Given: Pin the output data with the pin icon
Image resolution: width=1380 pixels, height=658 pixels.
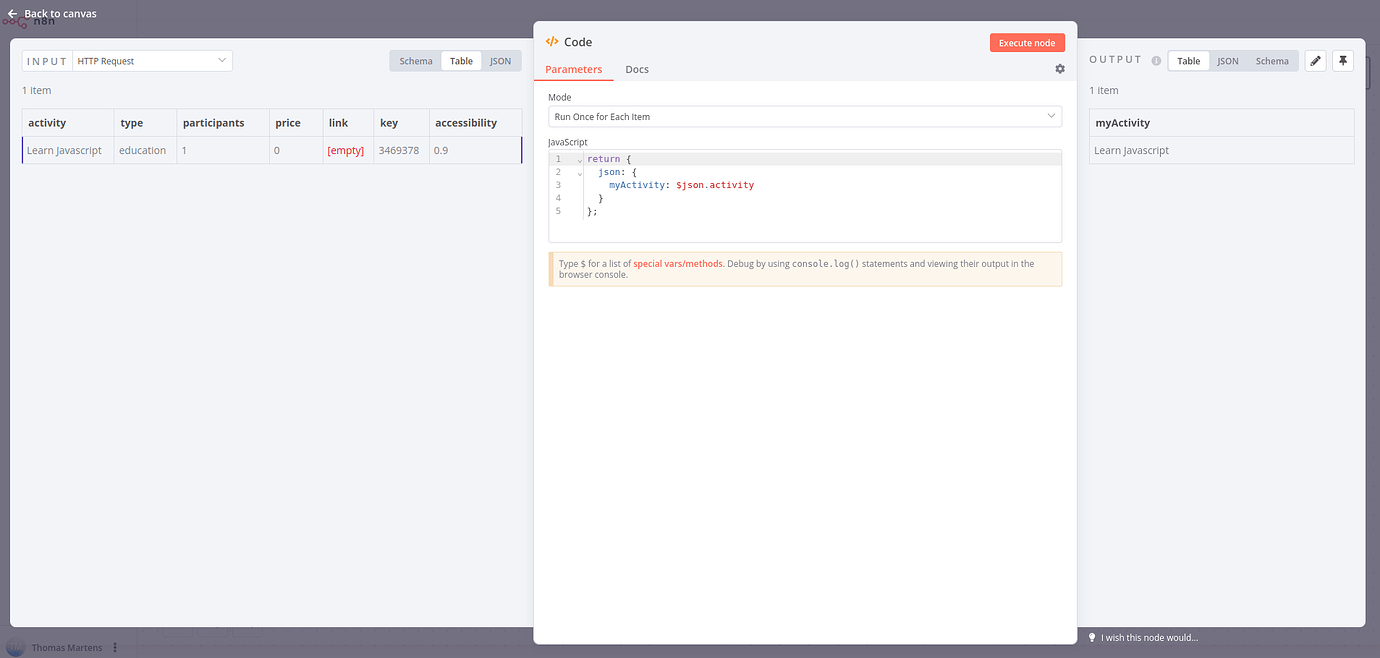Looking at the screenshot, I should (1342, 60).
